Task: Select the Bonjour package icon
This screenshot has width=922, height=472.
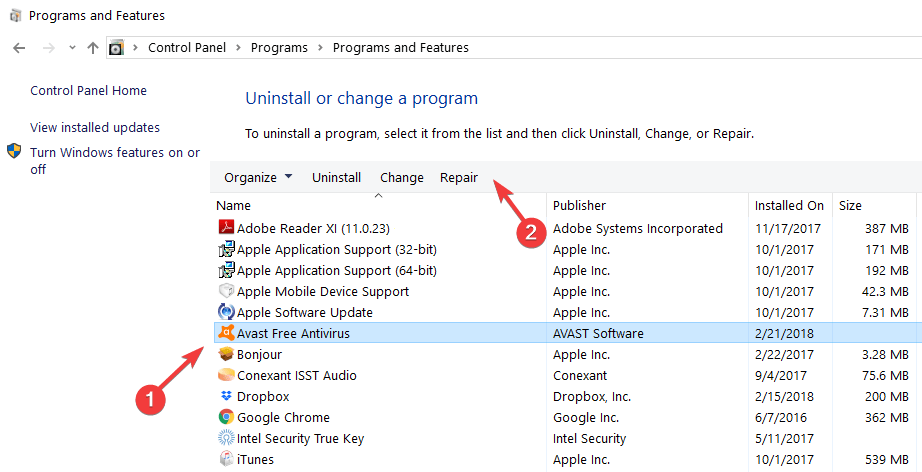Action: (x=226, y=354)
